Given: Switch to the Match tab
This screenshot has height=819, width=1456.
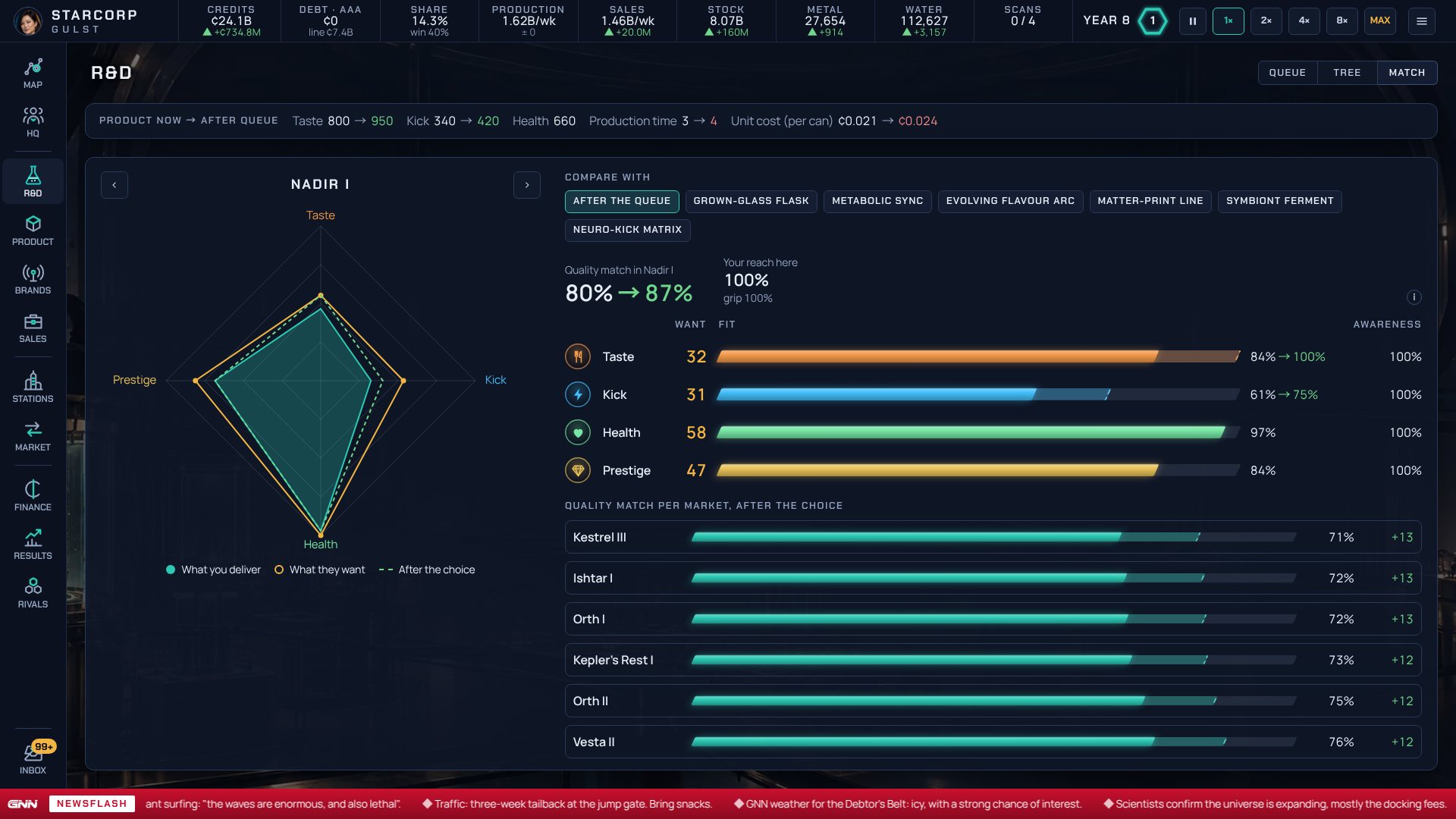Looking at the screenshot, I should (1407, 73).
